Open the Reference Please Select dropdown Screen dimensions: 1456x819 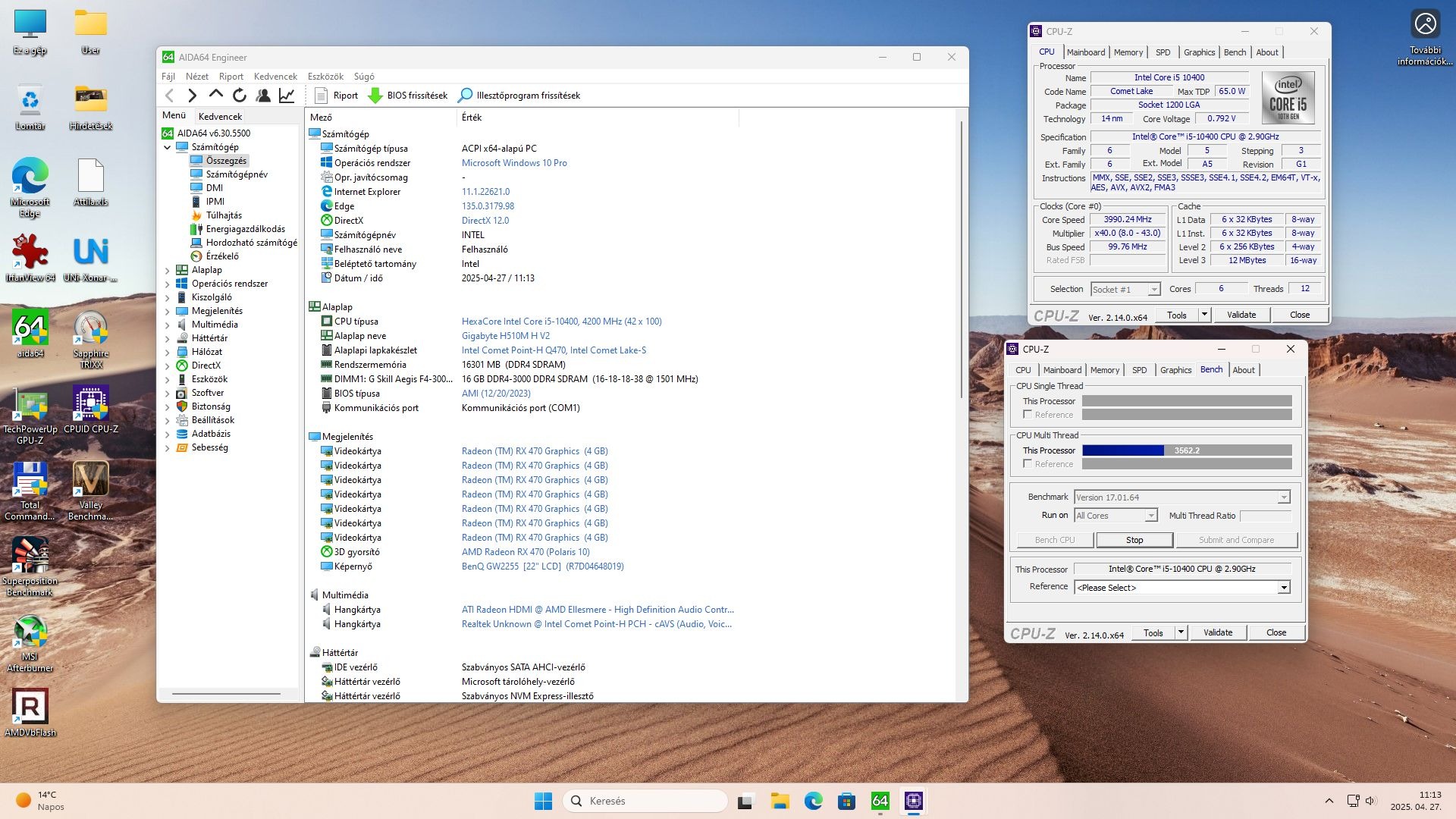pos(1283,588)
